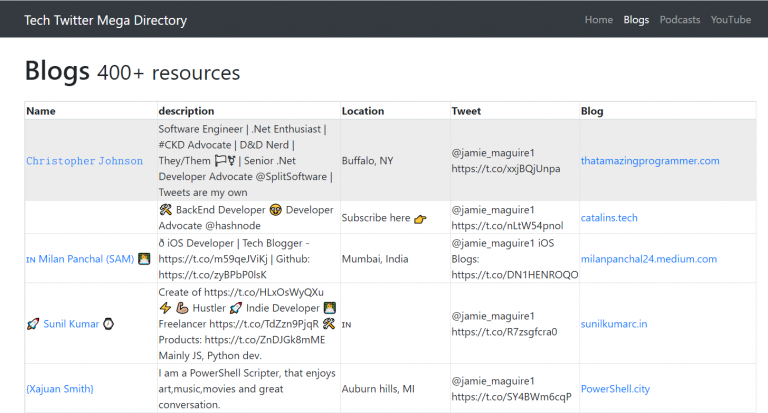This screenshot has height=413, width=768.
Task: Click the iOS Developer | Tech Blogger text
Action: pyautogui.click(x=235, y=243)
